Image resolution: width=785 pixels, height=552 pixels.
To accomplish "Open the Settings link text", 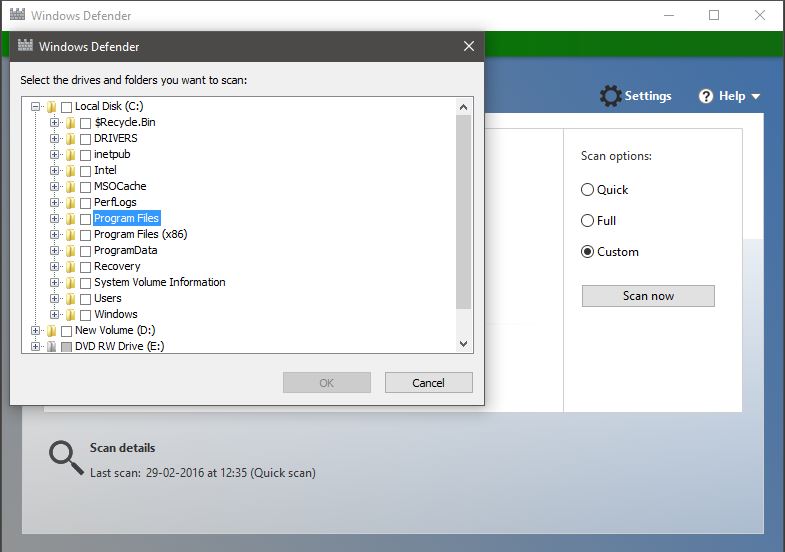I will coord(648,96).
